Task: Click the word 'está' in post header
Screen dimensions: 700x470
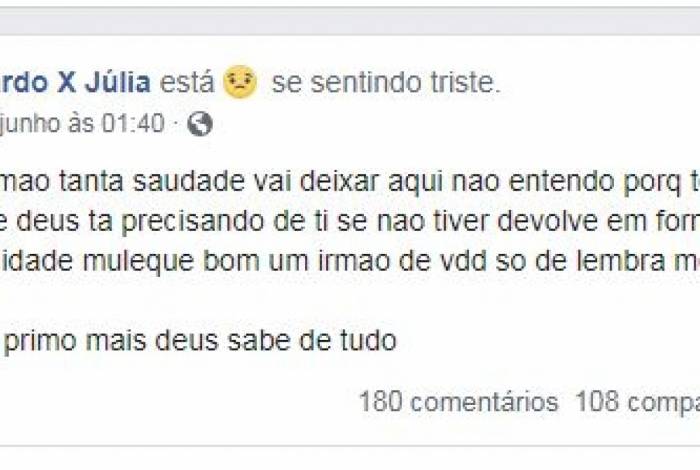Action: [187, 83]
